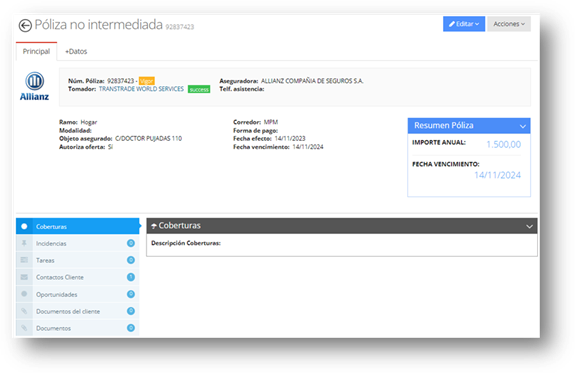Click the bottom Documentos paperclip icon

click(24, 328)
